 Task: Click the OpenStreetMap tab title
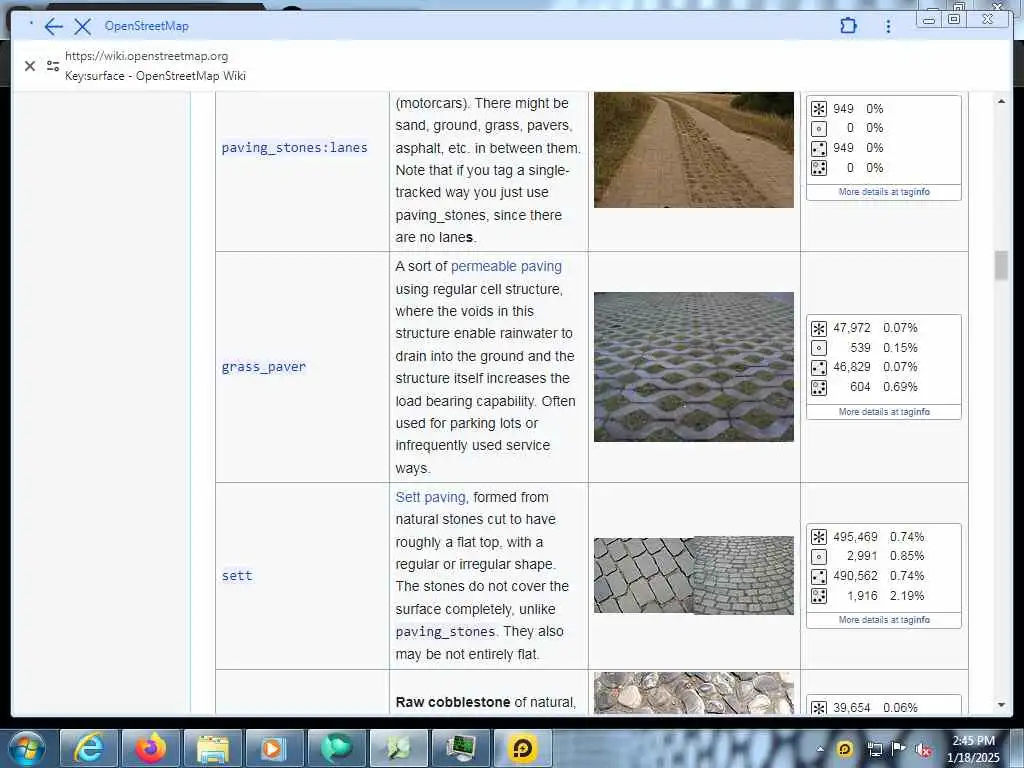click(146, 26)
